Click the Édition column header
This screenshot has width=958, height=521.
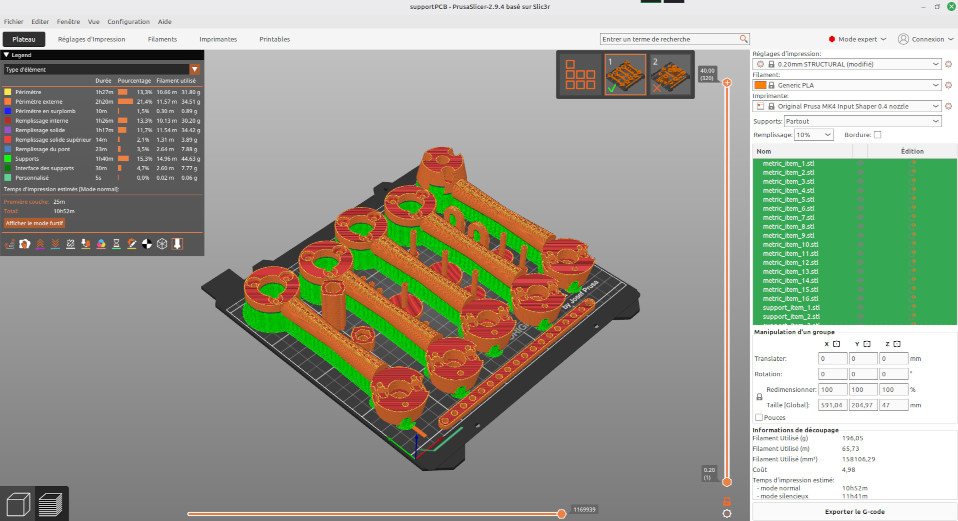(x=912, y=151)
